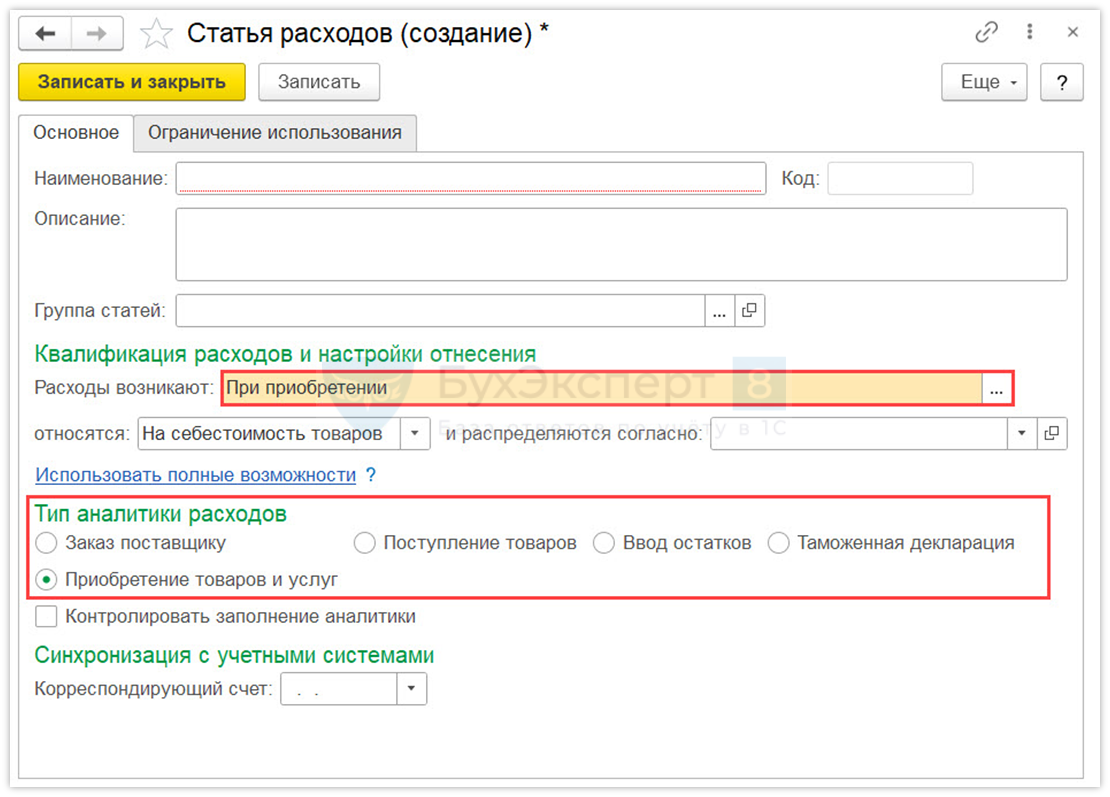This screenshot has width=1110, height=797.
Task: Focus the Наименование input field
Action: tap(471, 178)
